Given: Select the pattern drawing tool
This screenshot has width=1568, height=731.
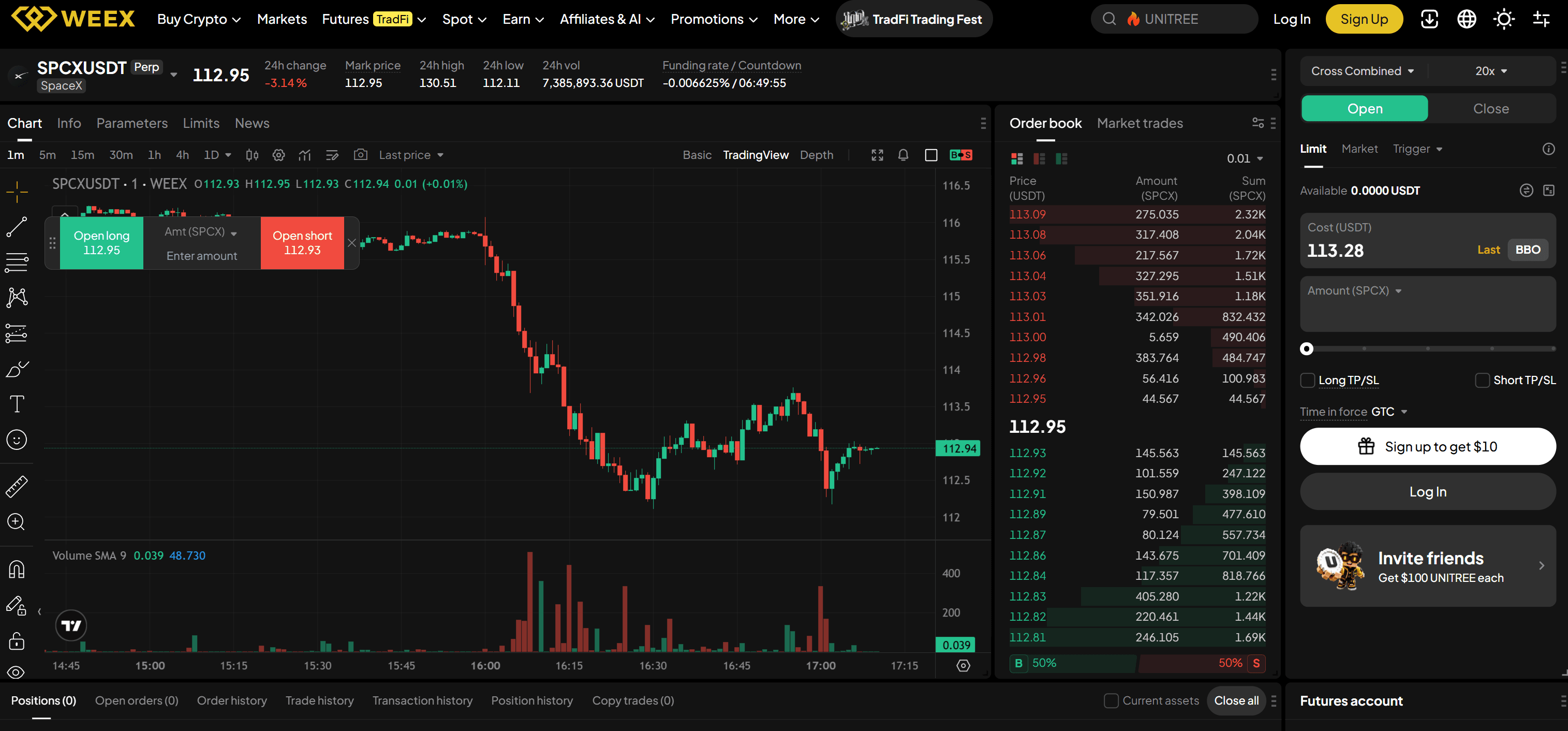Looking at the screenshot, I should point(17,297).
